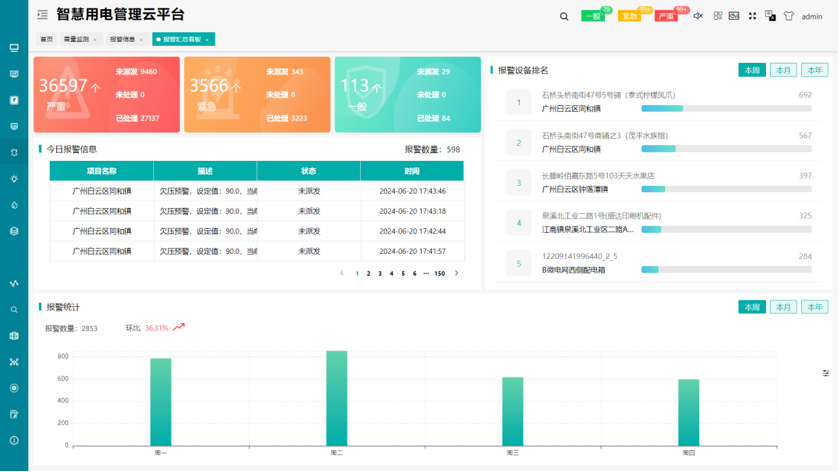Open the light bulb icon in the sidebar
Screen dimensions: 839x472
pyautogui.click(x=14, y=179)
